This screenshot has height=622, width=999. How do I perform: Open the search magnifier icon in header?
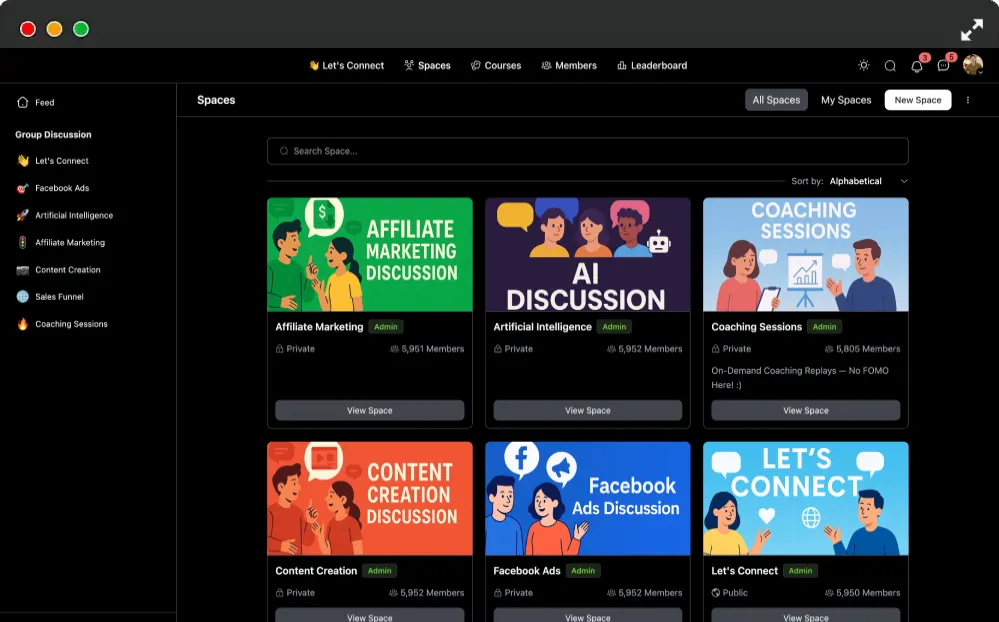coord(890,66)
